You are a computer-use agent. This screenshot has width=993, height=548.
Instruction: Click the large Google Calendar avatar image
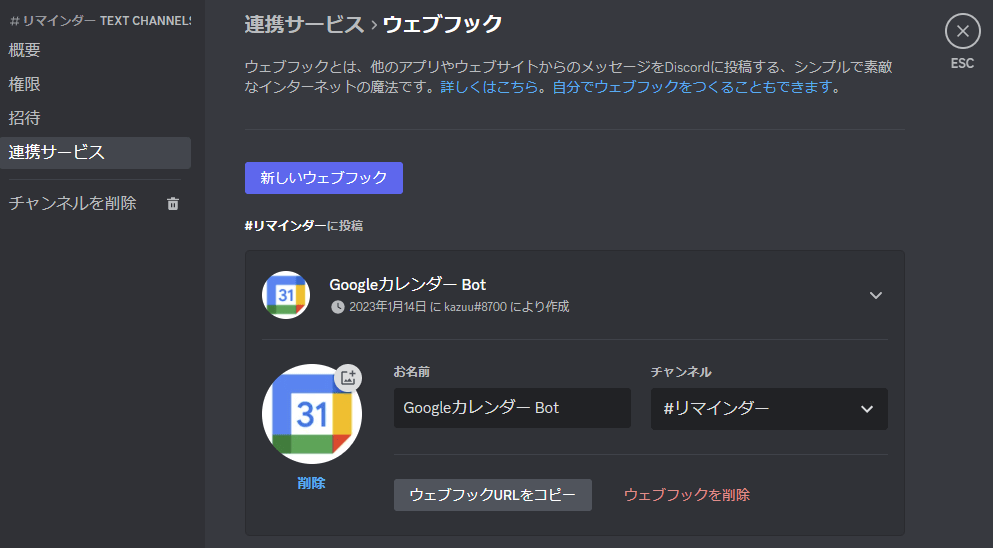312,414
